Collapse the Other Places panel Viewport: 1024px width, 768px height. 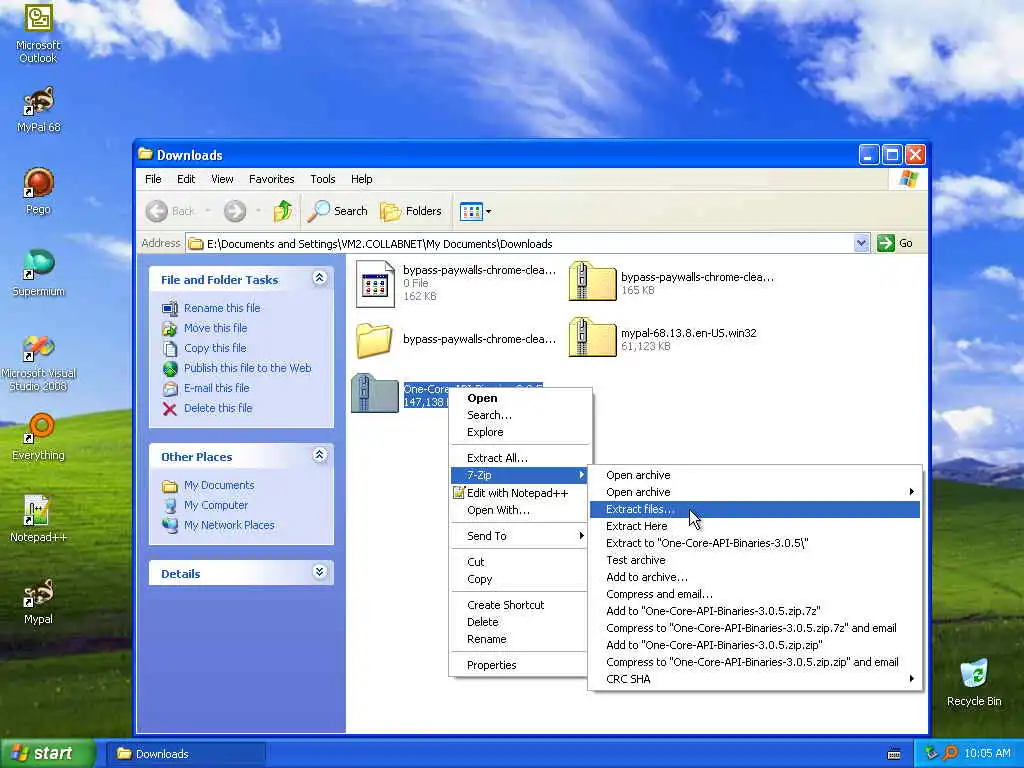coord(319,455)
